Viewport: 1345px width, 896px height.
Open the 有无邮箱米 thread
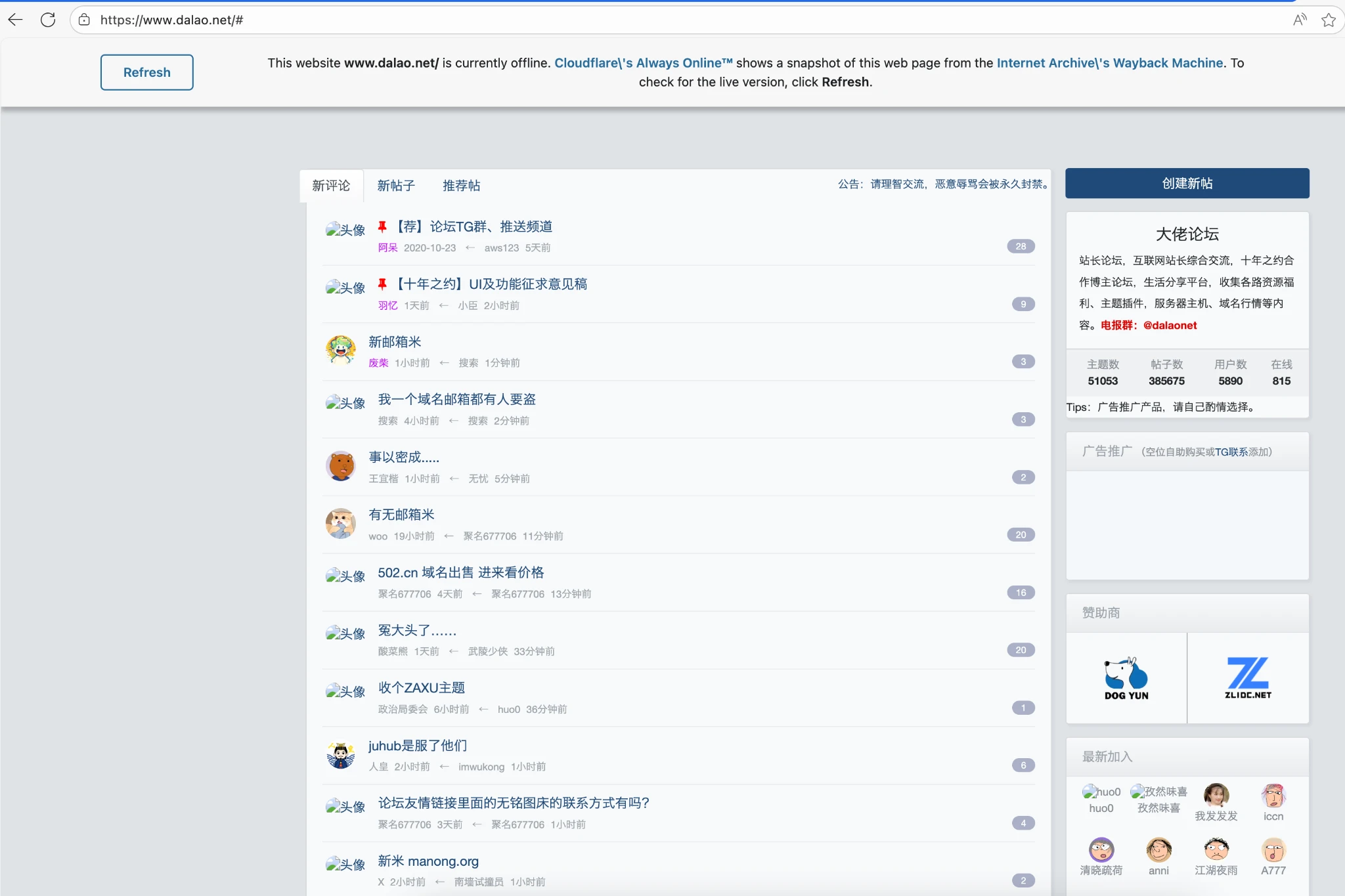coord(401,515)
